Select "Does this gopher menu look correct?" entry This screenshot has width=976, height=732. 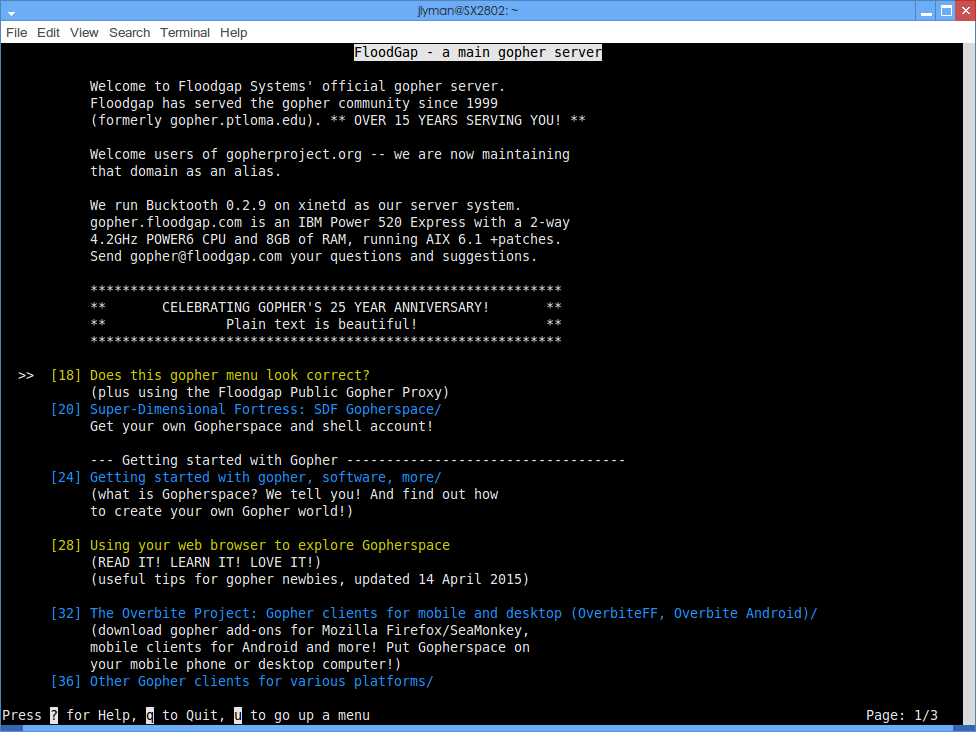coord(229,375)
